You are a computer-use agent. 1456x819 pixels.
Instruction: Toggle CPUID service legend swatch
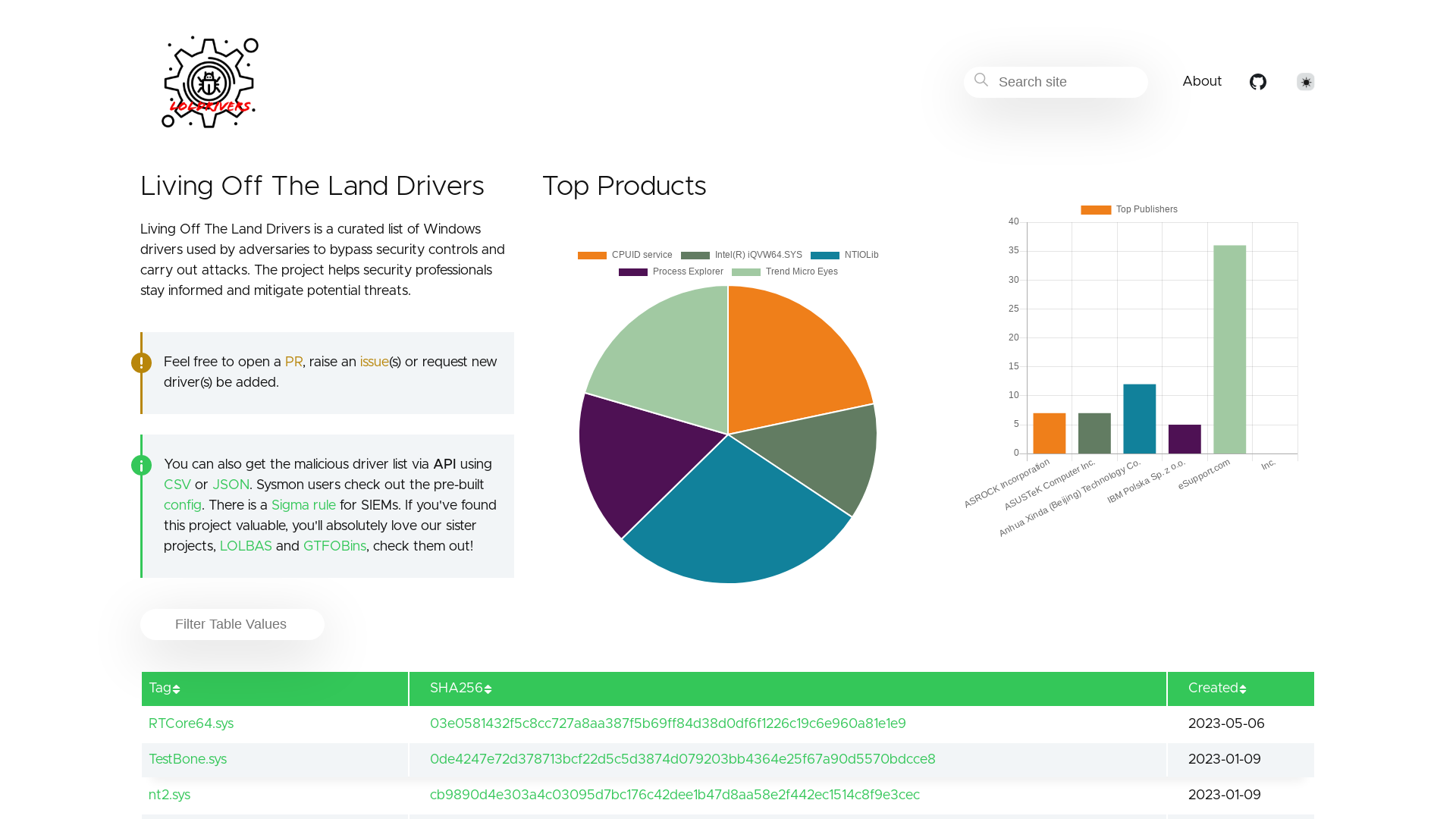coord(592,256)
